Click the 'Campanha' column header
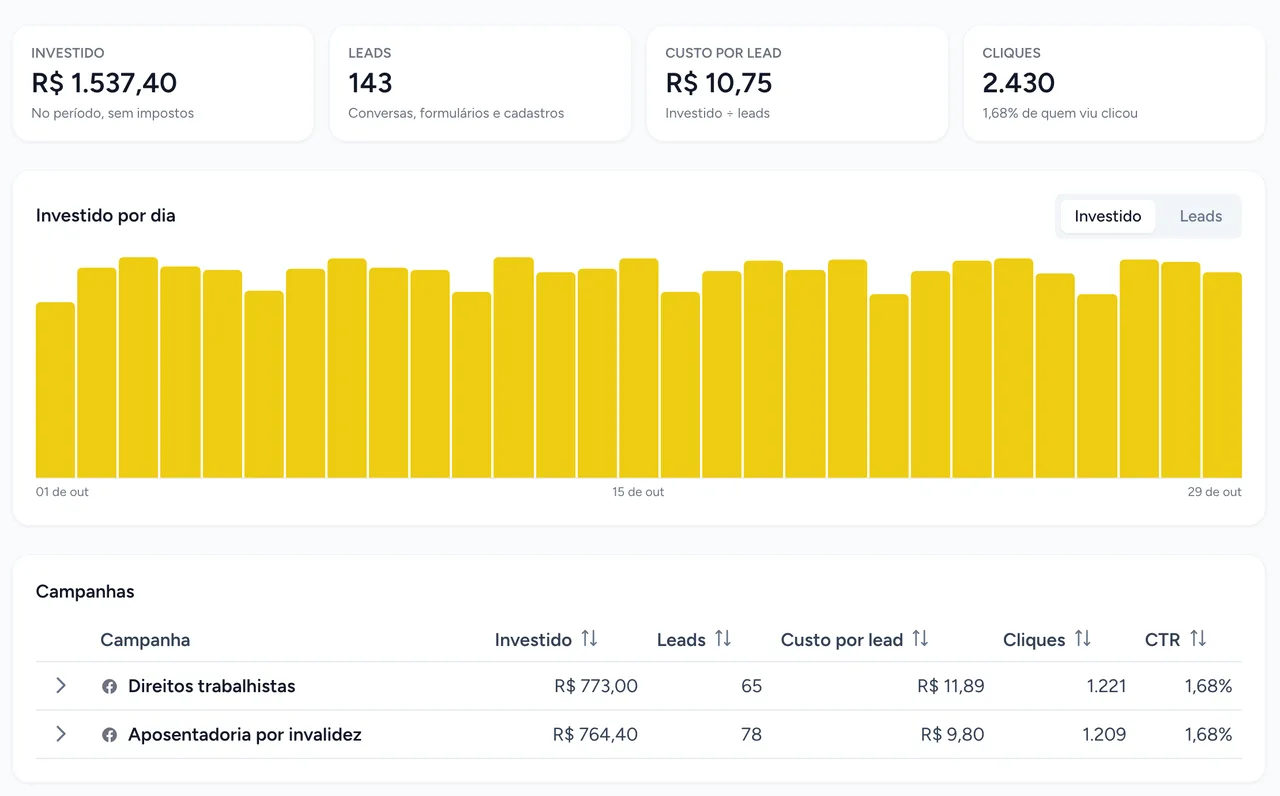 click(145, 640)
